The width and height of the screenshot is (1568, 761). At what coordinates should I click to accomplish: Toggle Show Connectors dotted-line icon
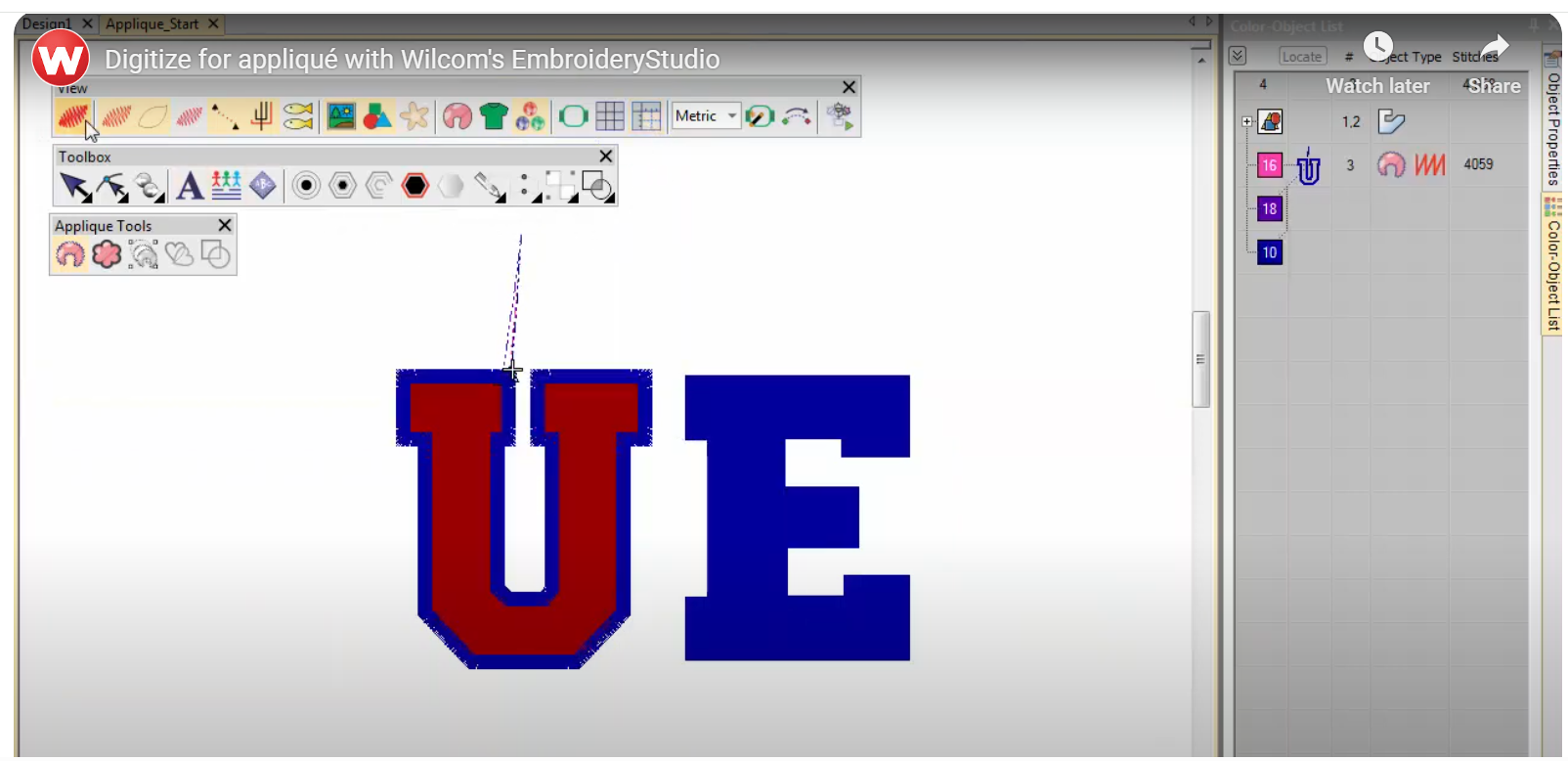(225, 116)
